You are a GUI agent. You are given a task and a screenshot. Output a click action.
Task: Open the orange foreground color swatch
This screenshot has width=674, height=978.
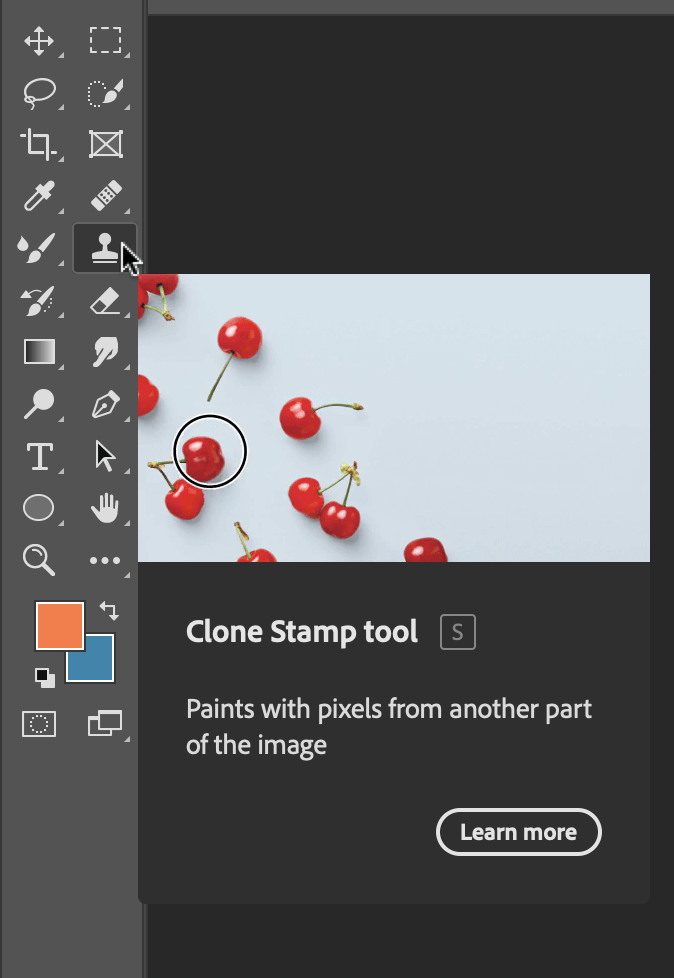point(60,626)
